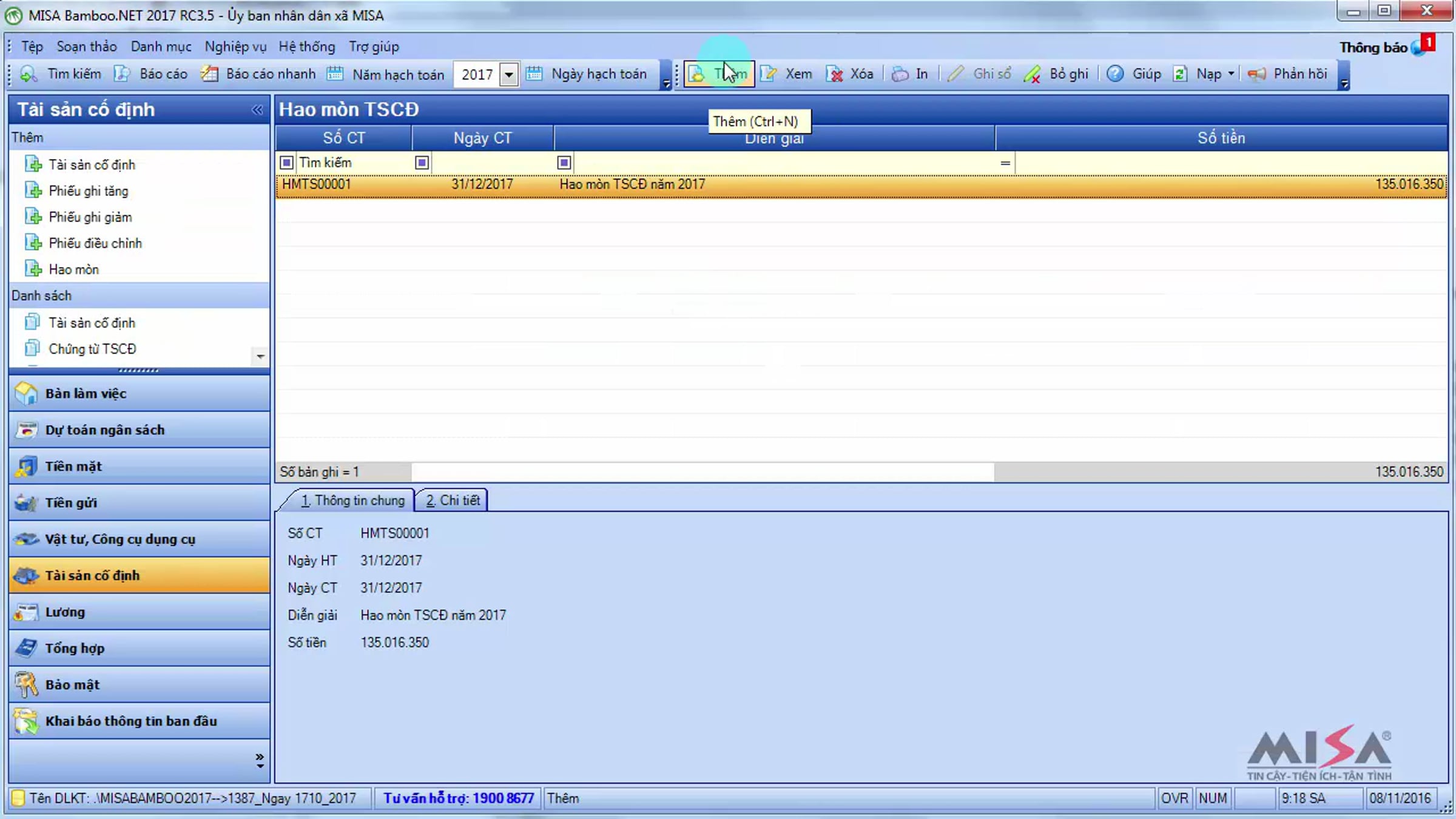
Task: Toggle the Diễn giải filter condition box
Action: [564, 163]
